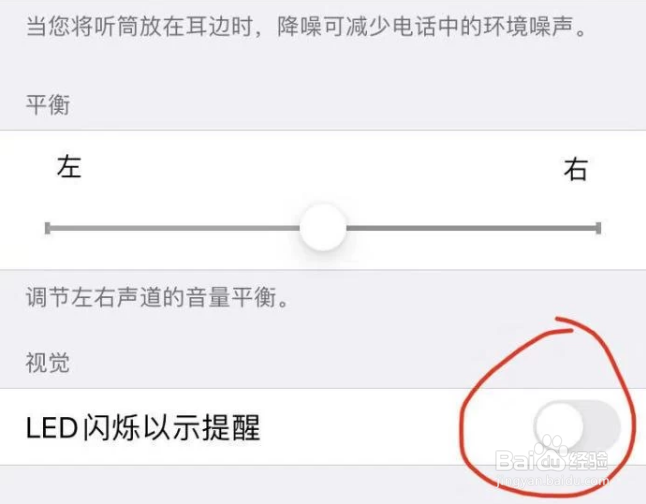Select the 视觉 section header
The height and width of the screenshot is (504, 646).
point(48,362)
